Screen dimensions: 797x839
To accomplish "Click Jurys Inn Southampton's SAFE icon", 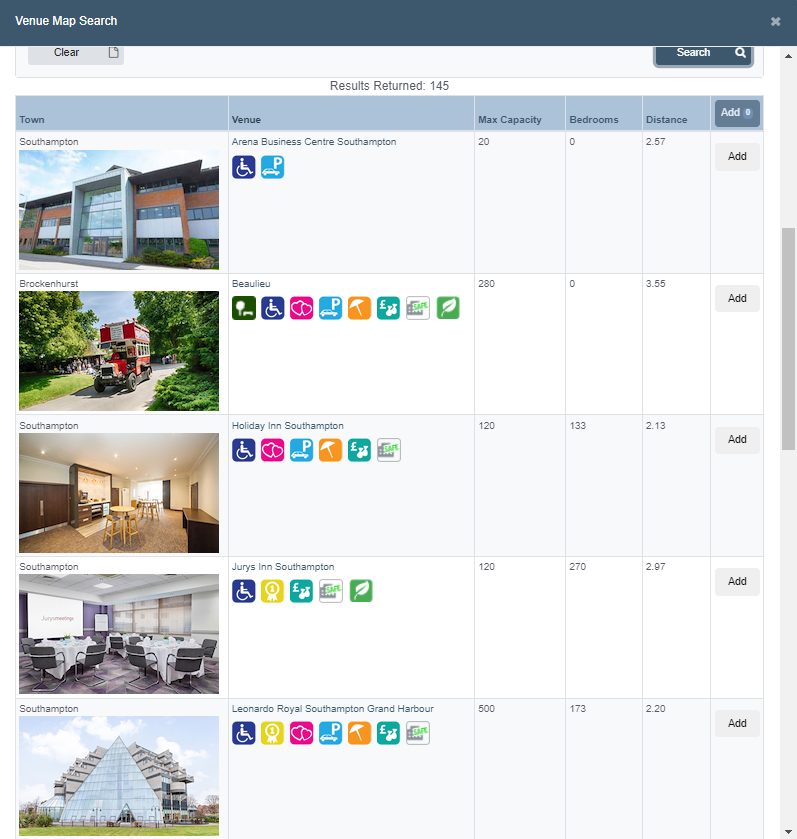I will coord(331,591).
